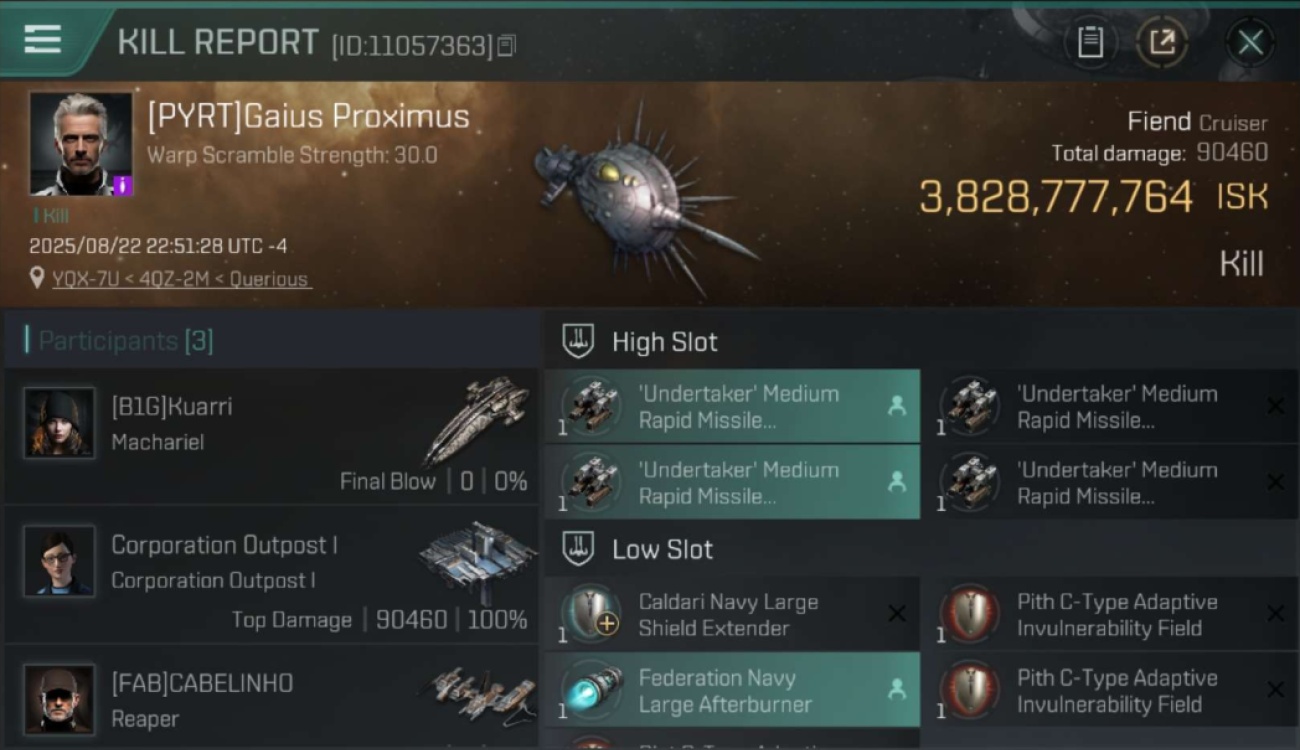View Gaius Proximus character portrait

click(80, 144)
